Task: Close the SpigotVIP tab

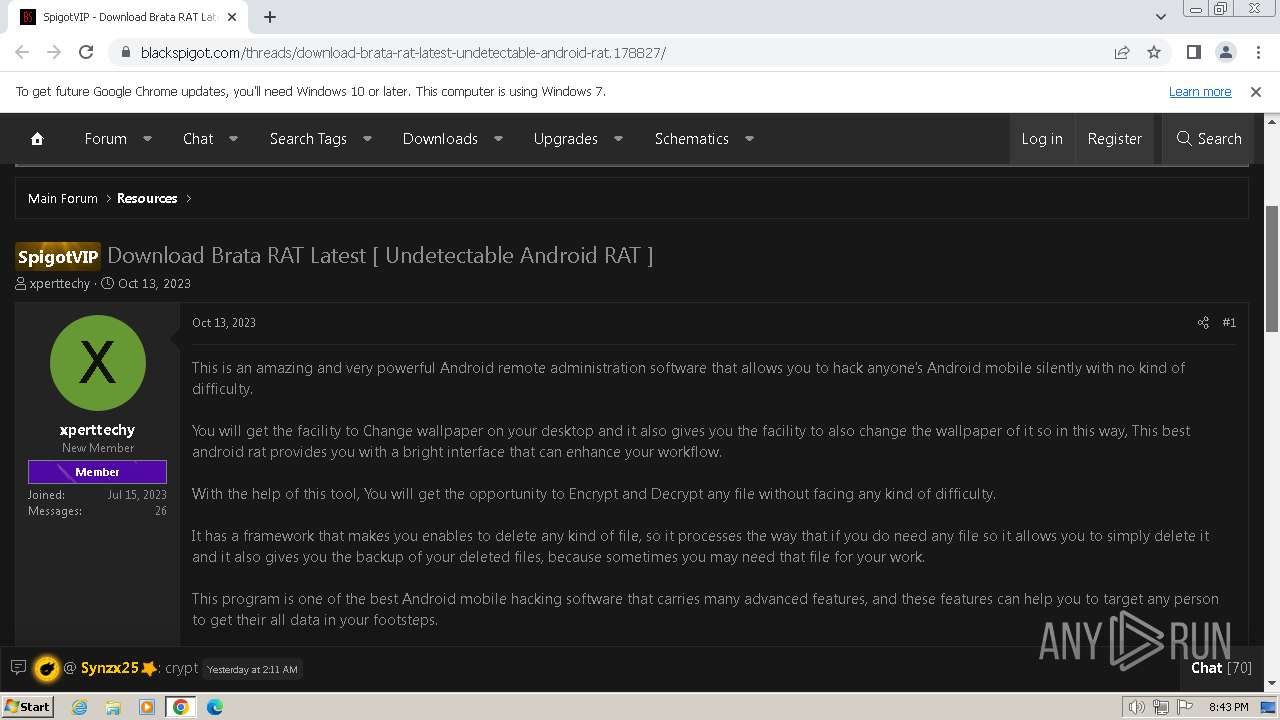Action: (232, 17)
